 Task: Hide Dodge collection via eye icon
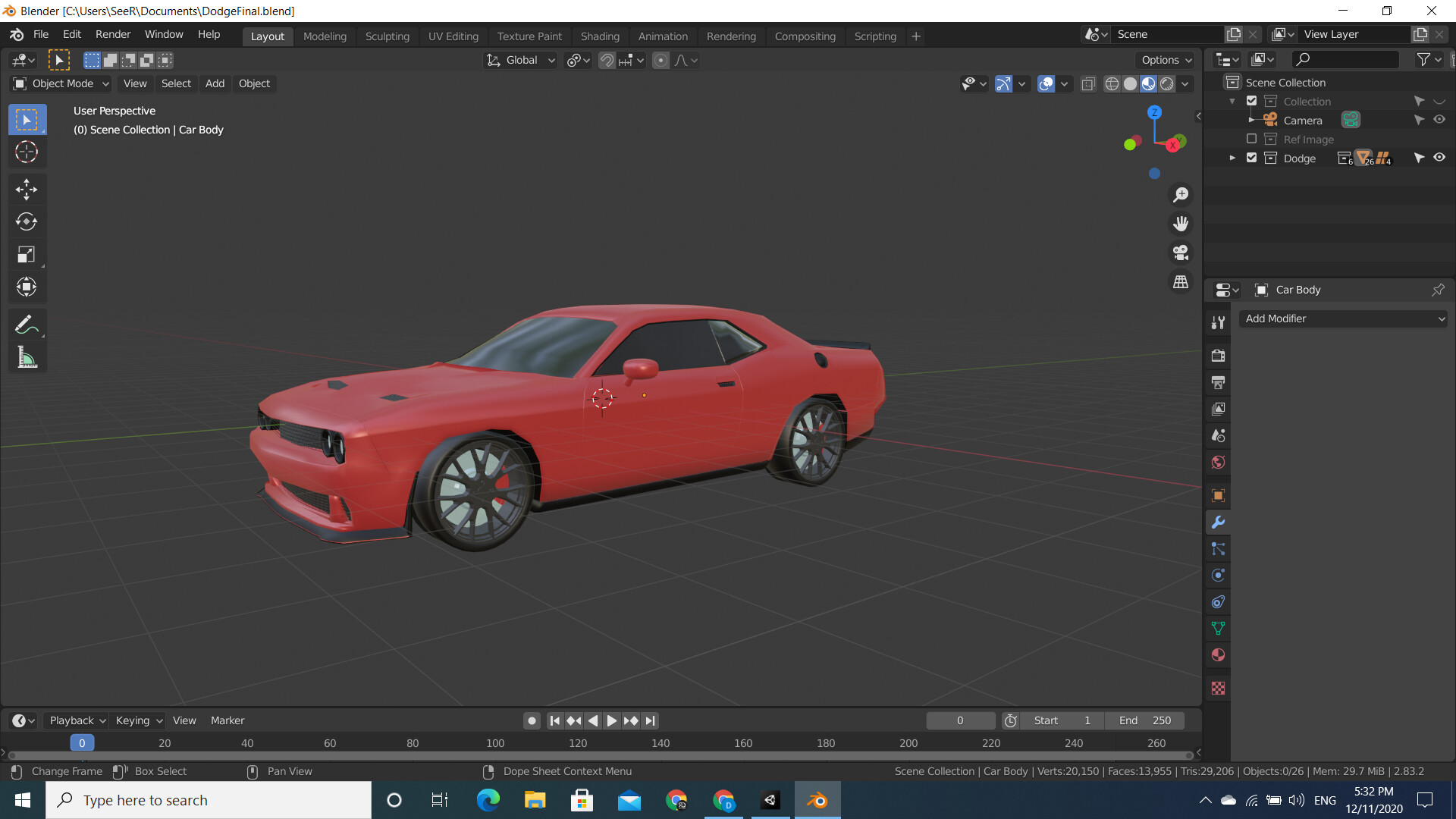click(1439, 158)
